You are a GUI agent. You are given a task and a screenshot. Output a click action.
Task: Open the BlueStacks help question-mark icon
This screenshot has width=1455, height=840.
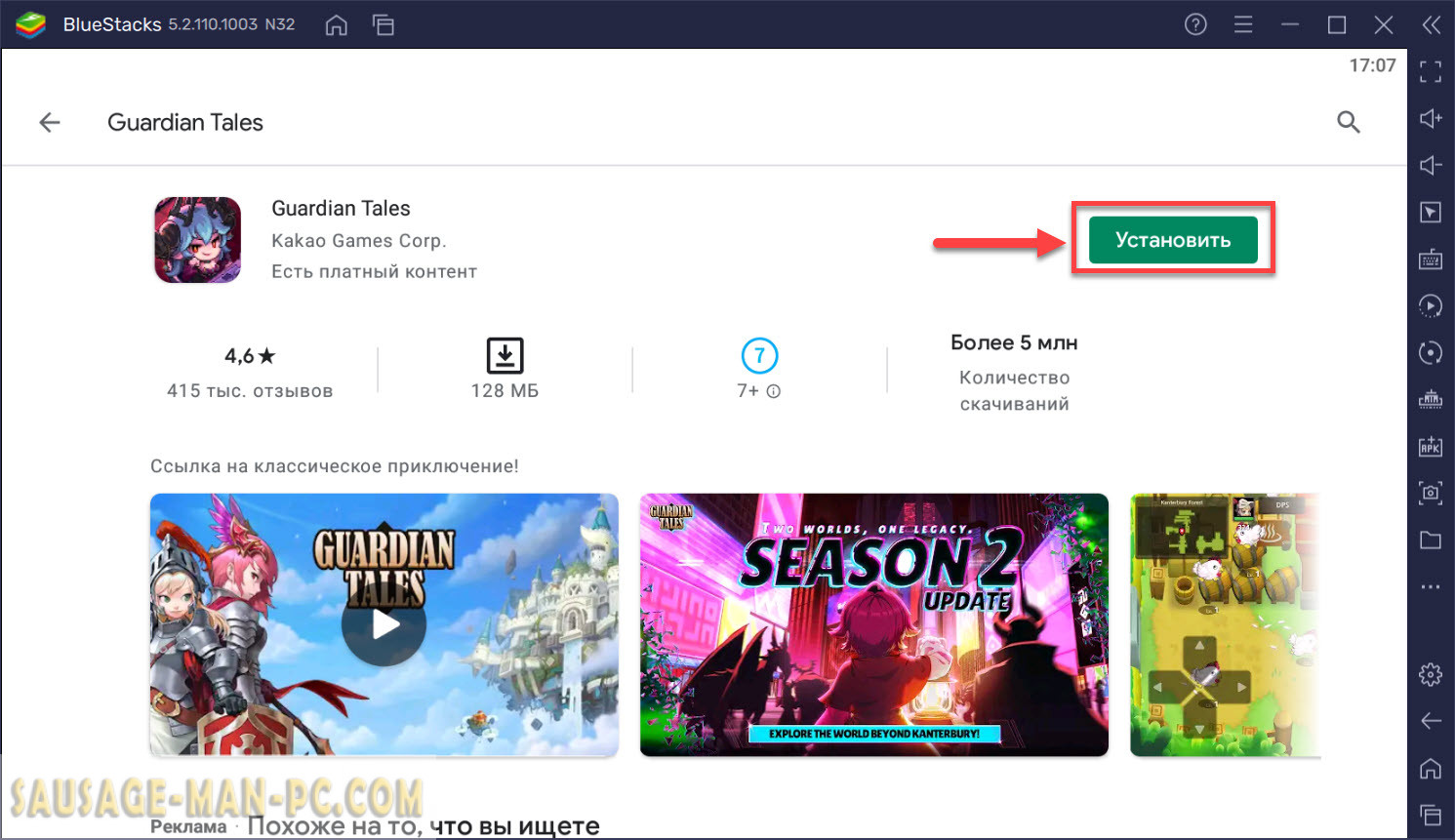click(1195, 24)
